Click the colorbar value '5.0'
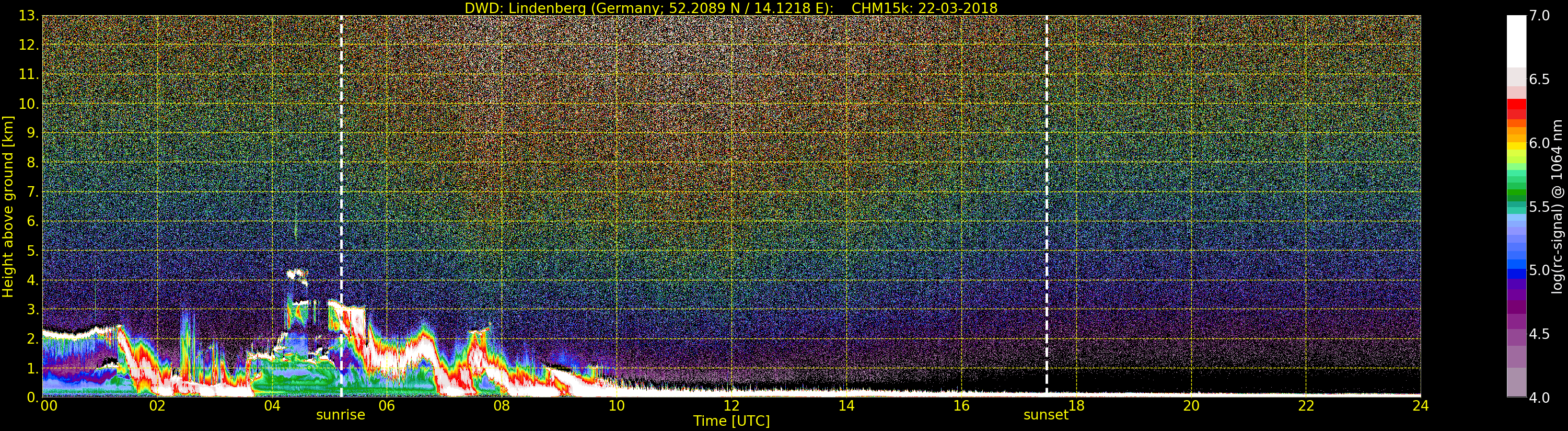 coord(1539,270)
